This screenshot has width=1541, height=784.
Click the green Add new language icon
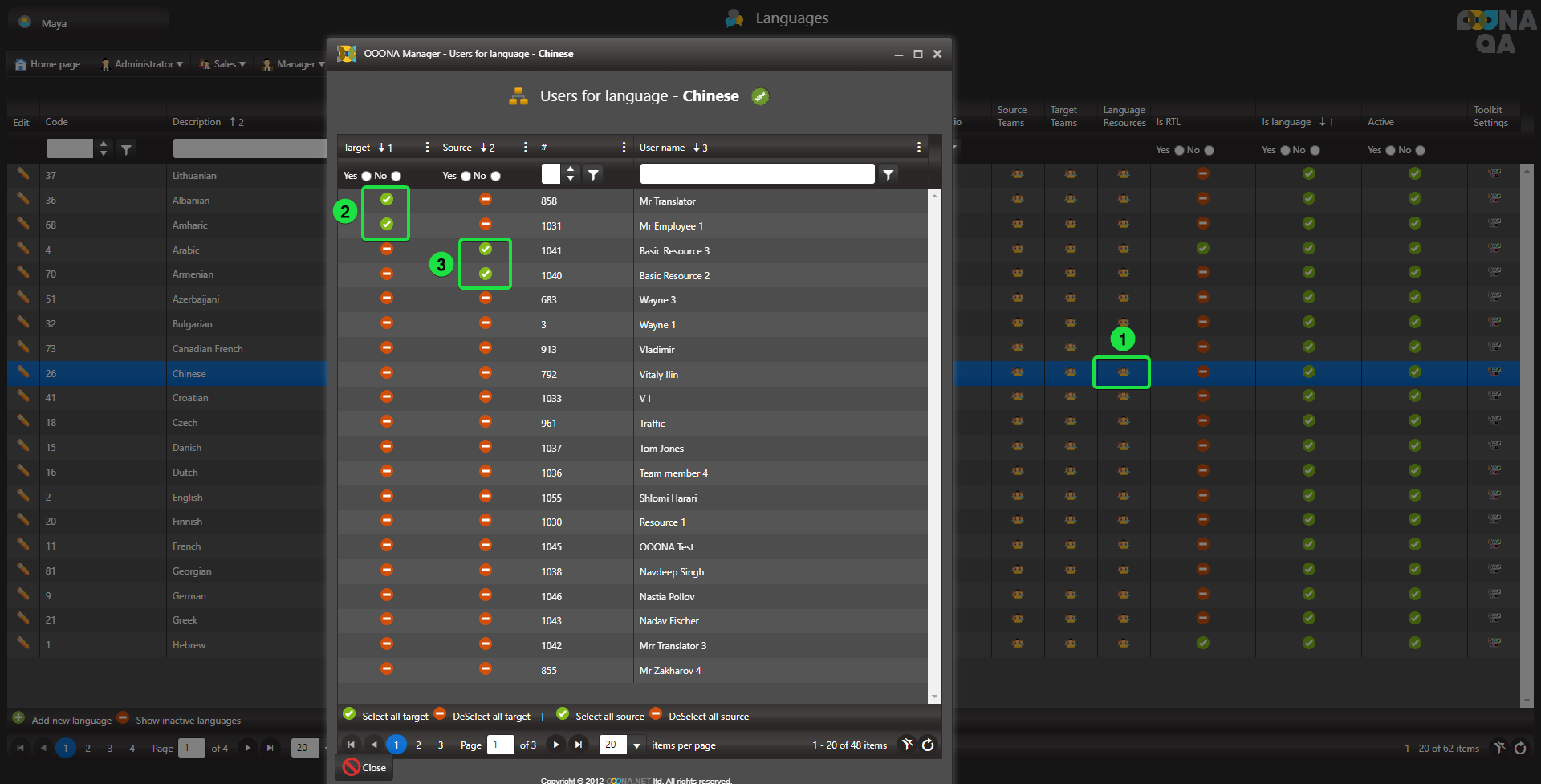pos(18,717)
